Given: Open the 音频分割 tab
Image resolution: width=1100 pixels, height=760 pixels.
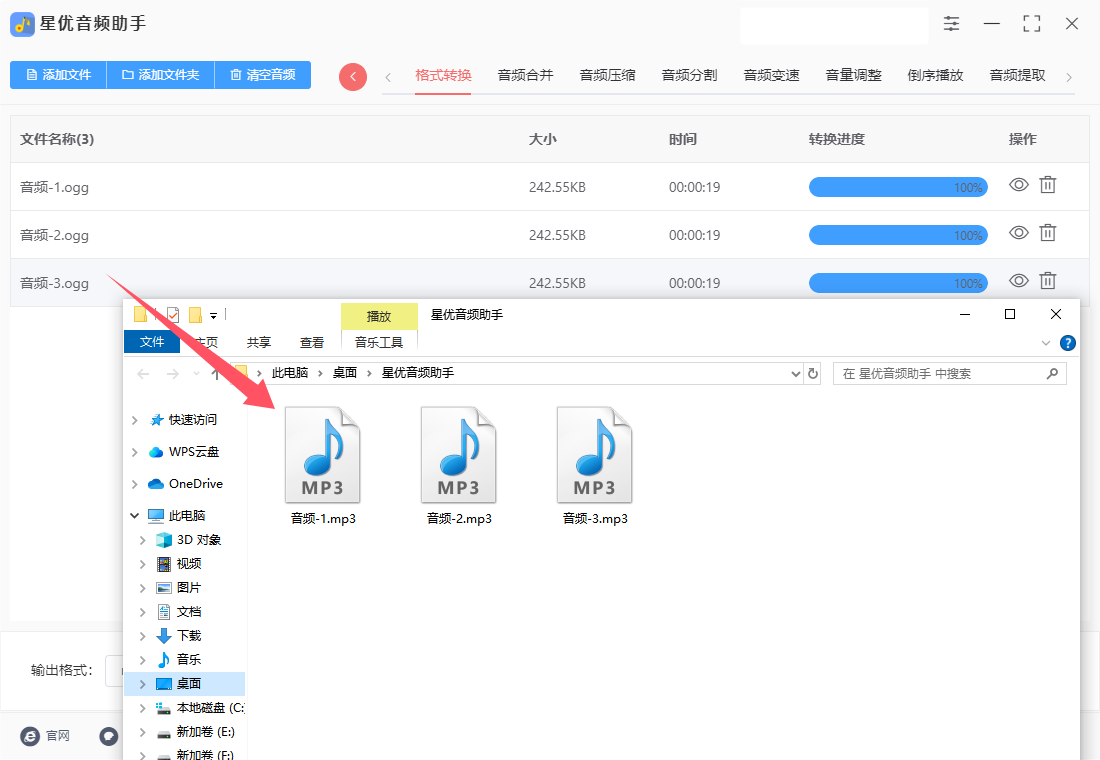Looking at the screenshot, I should [x=690, y=75].
